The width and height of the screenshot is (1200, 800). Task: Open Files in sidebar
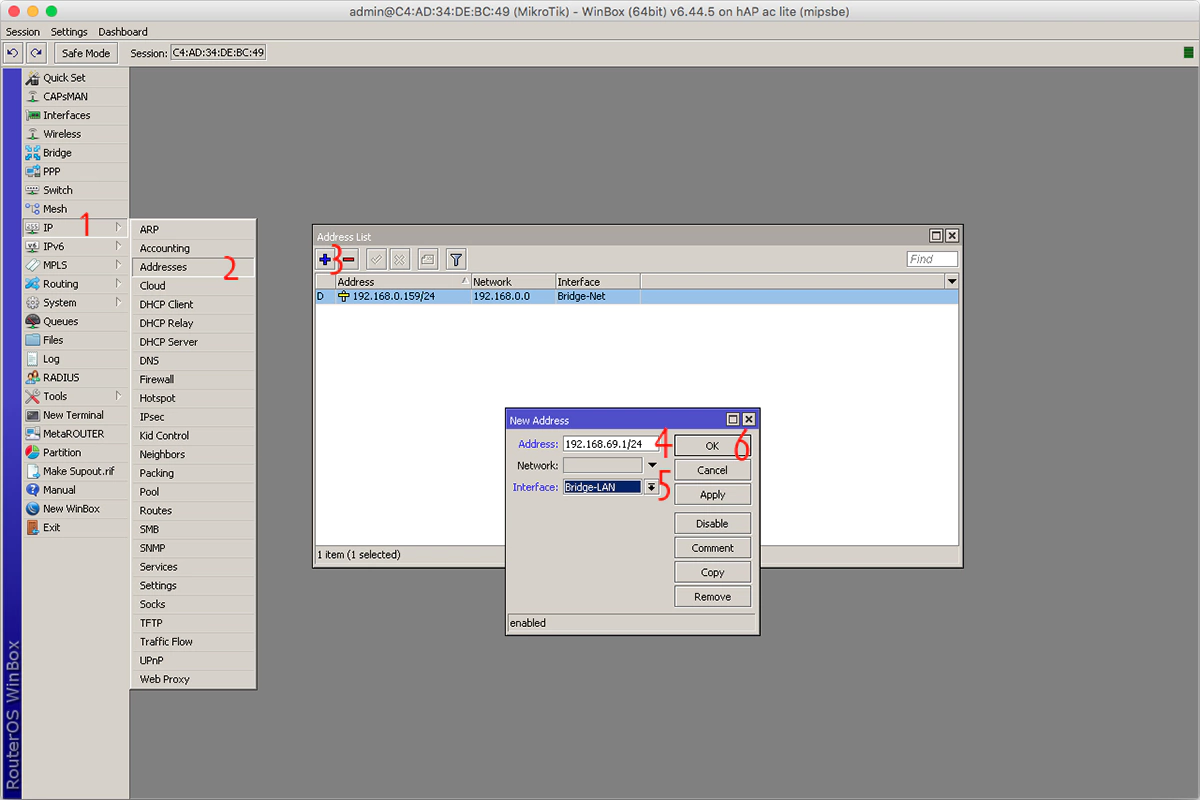pos(76,340)
